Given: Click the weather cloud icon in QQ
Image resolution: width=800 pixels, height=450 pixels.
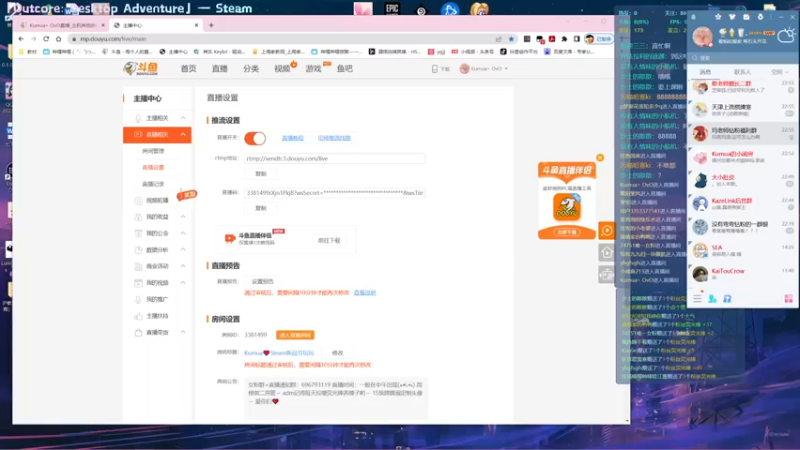Looking at the screenshot, I should [786, 35].
